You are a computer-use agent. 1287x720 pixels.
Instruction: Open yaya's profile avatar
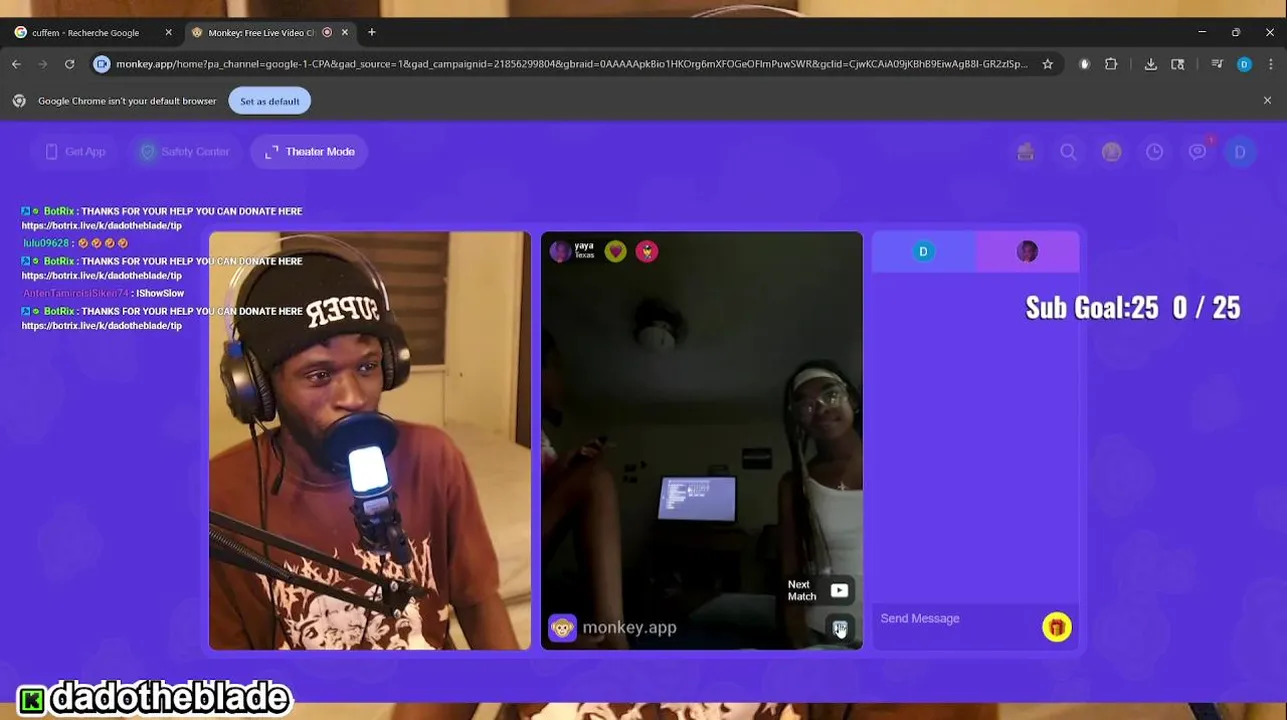click(560, 251)
